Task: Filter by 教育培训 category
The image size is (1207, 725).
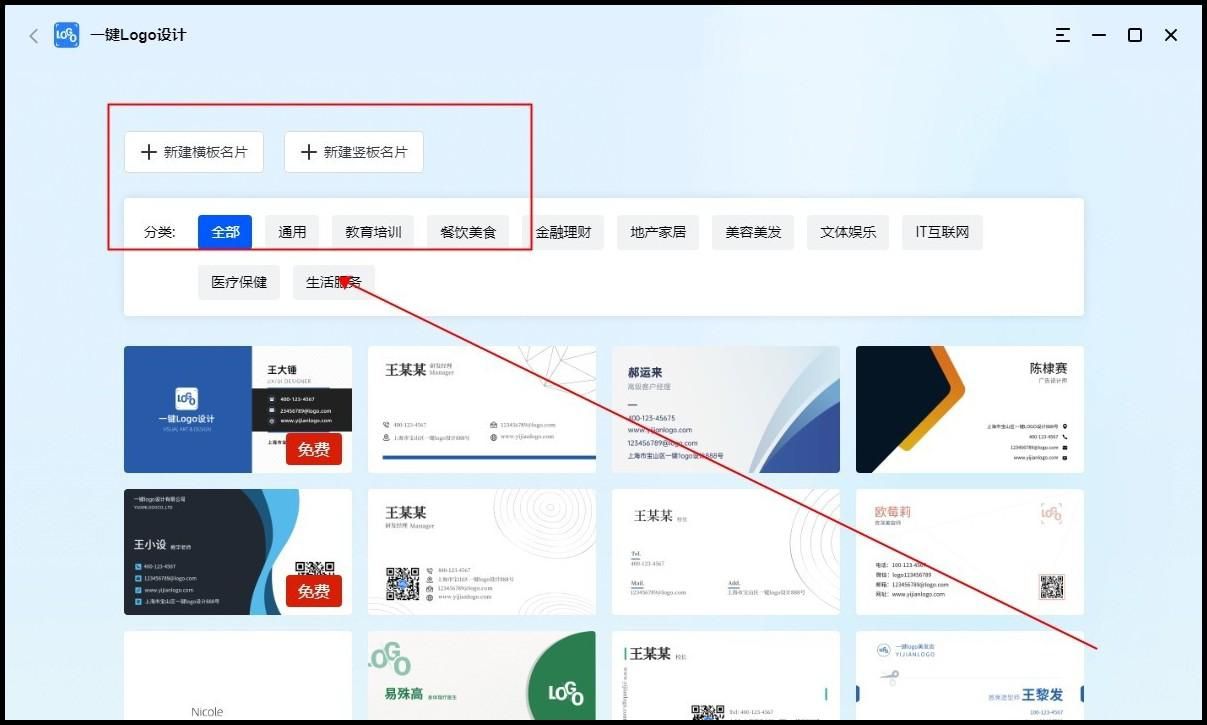Action: point(373,232)
